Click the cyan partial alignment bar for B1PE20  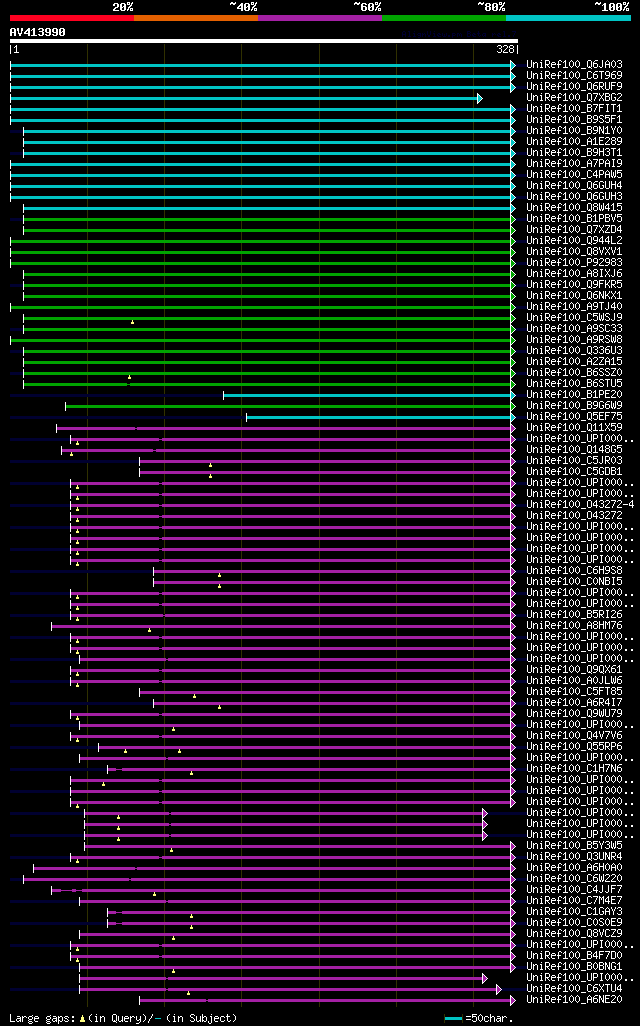[x=369, y=395]
